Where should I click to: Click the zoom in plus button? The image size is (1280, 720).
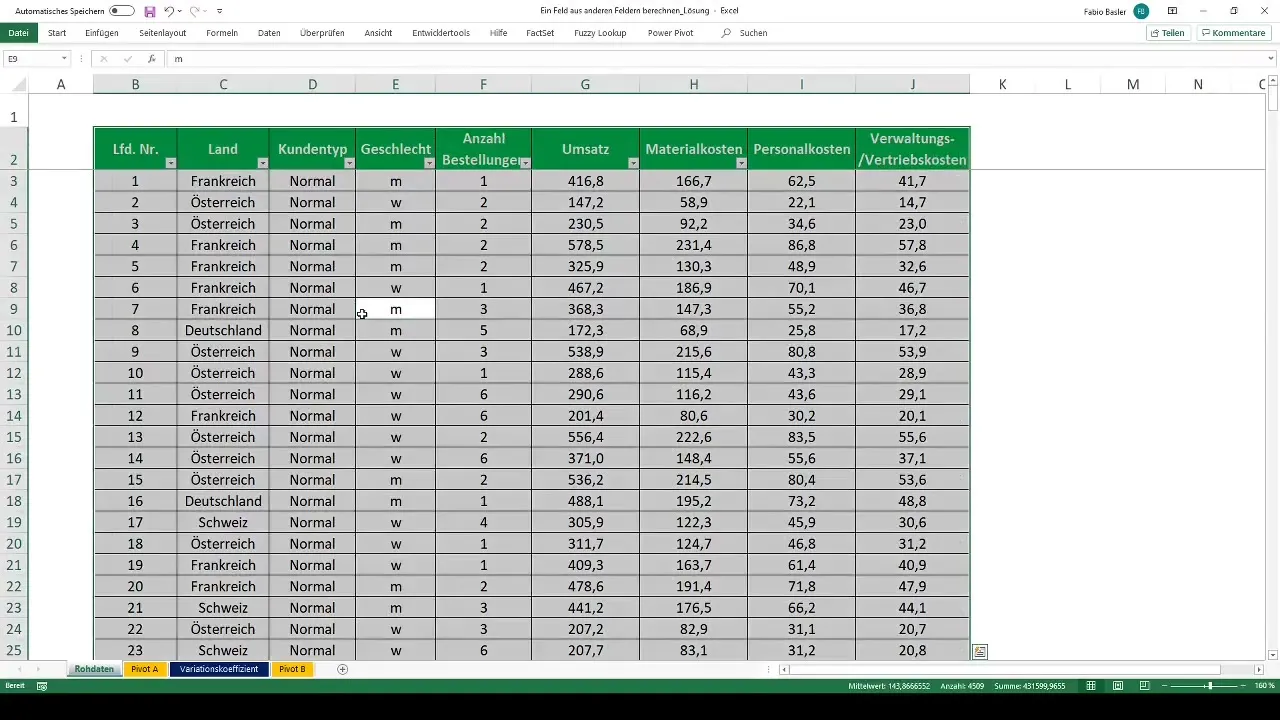pyautogui.click(x=1245, y=686)
